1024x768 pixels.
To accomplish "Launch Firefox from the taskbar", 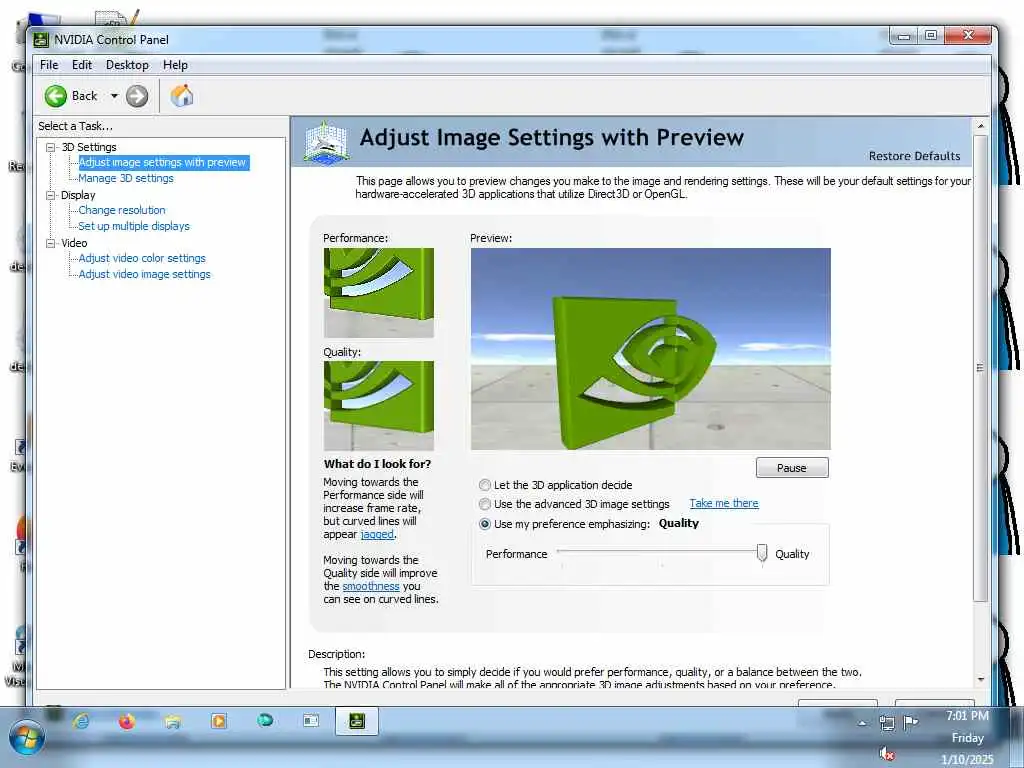I will (x=127, y=721).
